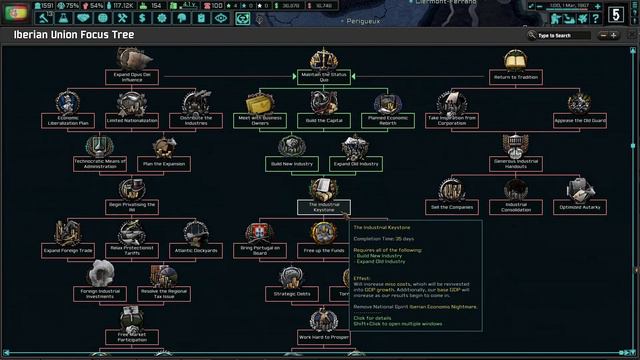Screen dimensions: 640x360
Task: Zoom in the focus tree with plus
Action: tap(613, 36)
